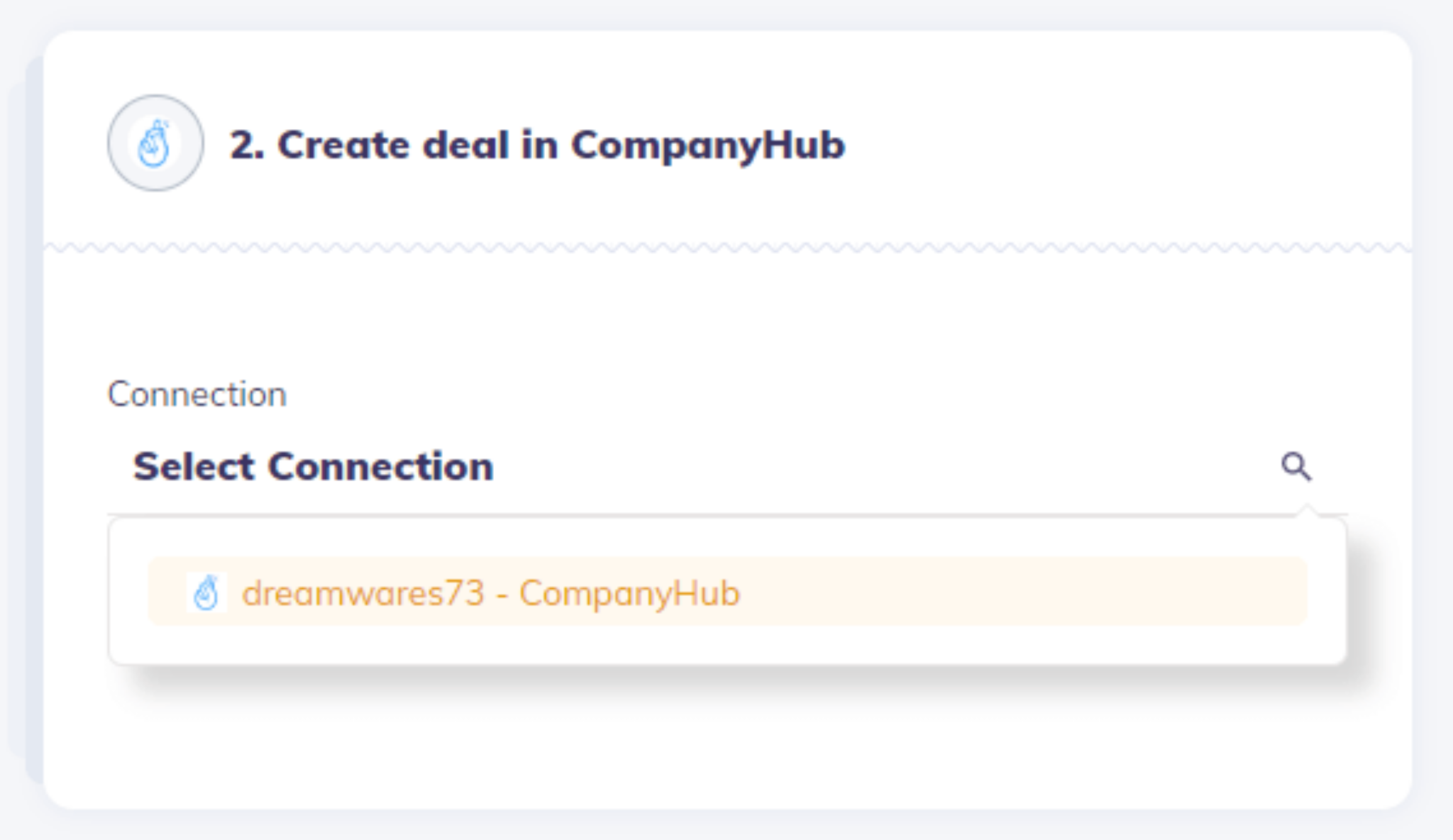Click the "Select Connection" placeholder text

pyautogui.click(x=313, y=467)
